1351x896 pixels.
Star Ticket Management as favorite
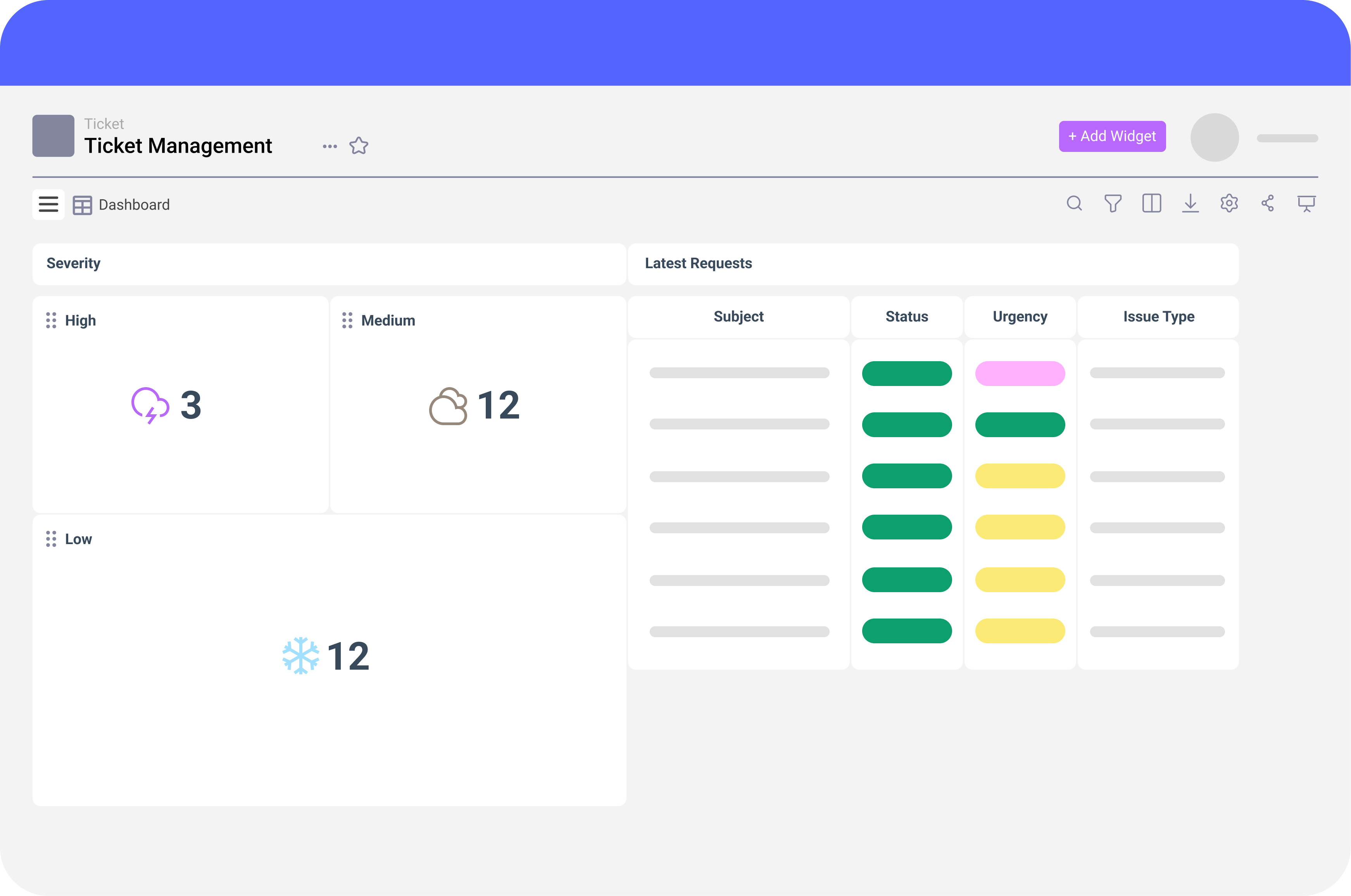pyautogui.click(x=359, y=146)
